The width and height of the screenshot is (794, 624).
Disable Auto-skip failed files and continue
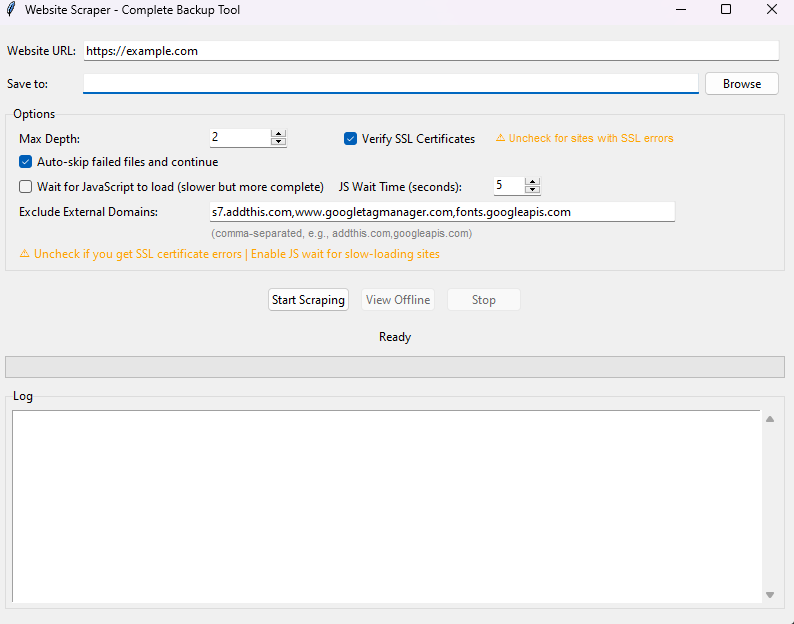26,162
